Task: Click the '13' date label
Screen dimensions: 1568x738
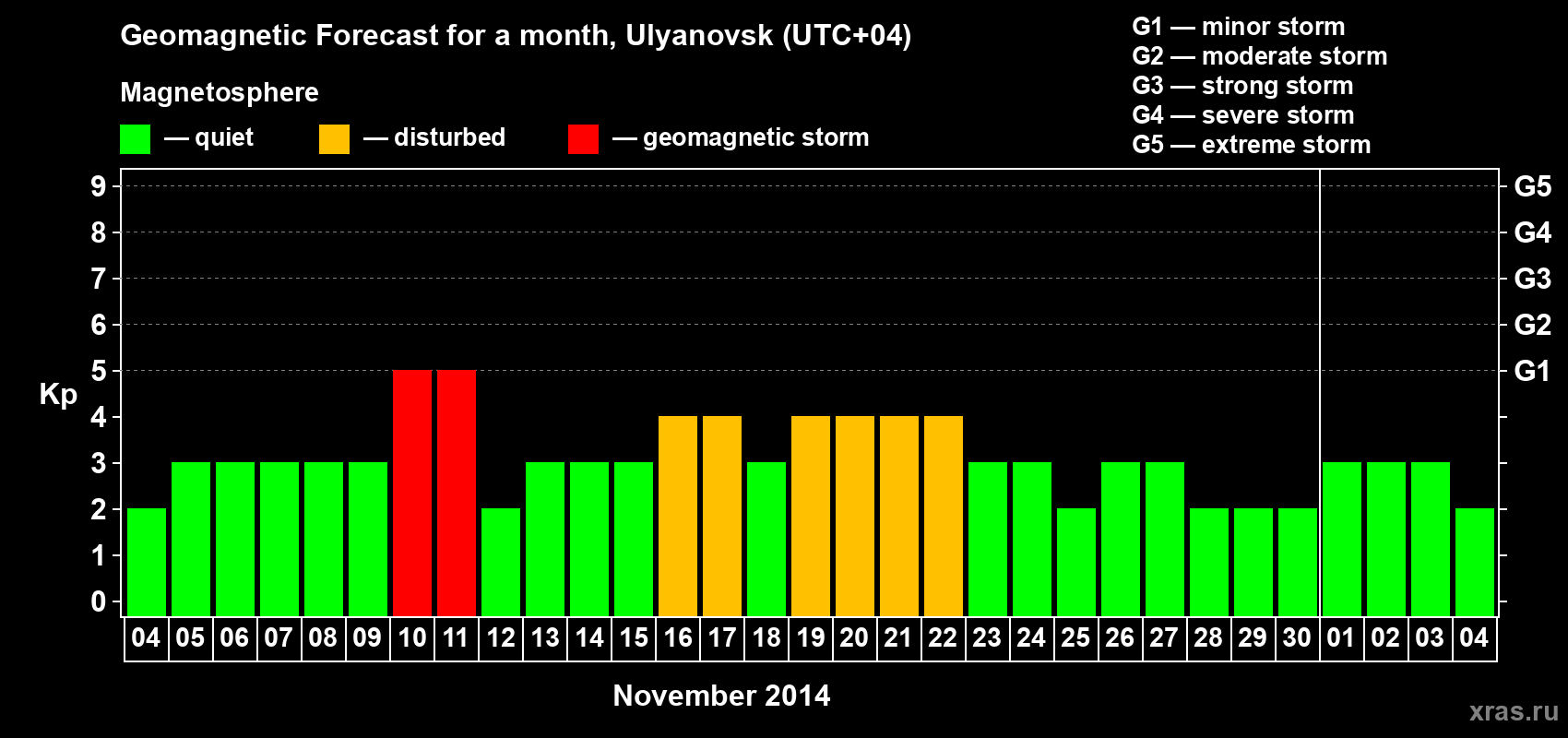Action: 545,638
